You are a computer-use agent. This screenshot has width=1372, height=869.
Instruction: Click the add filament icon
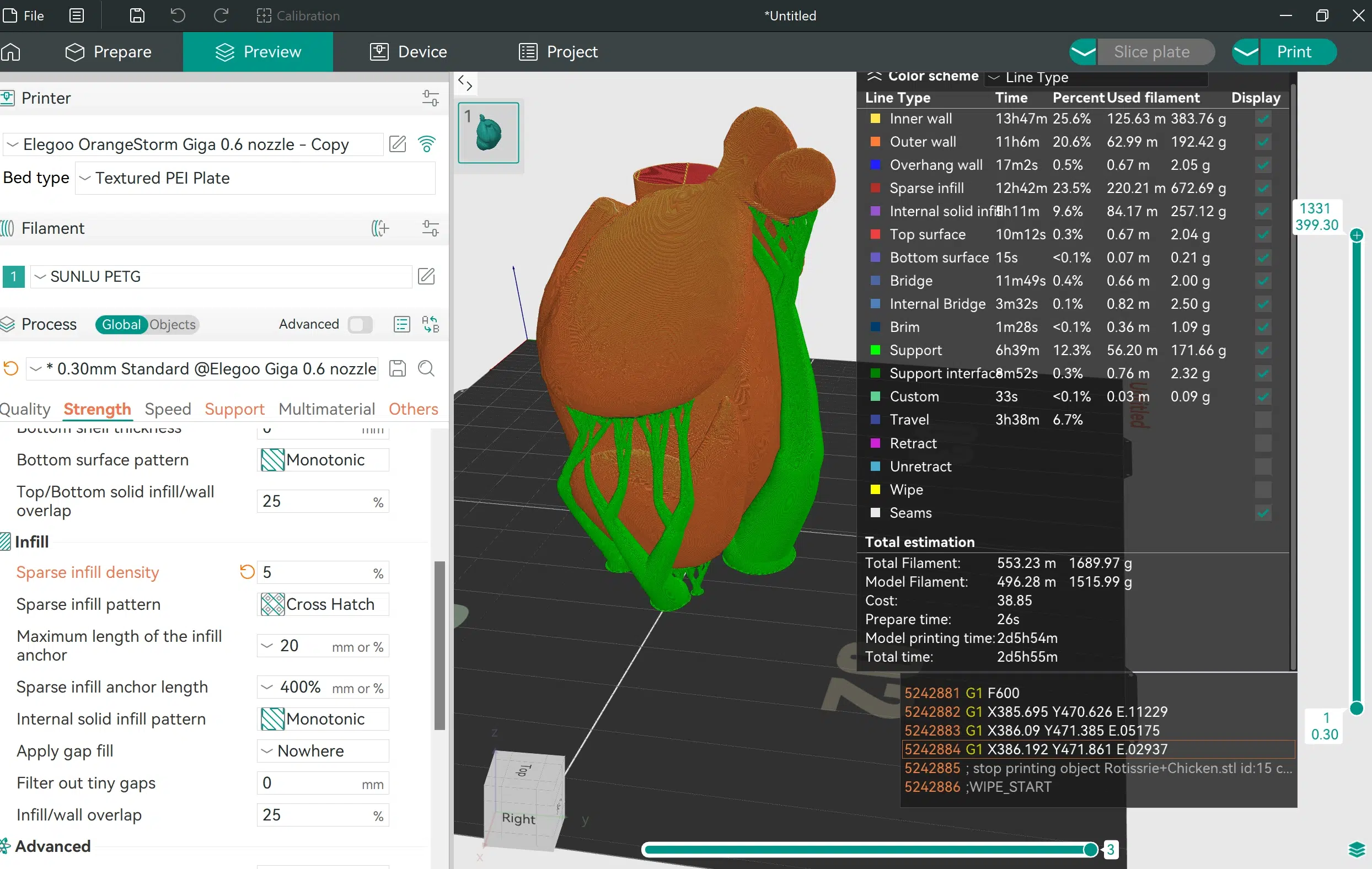point(380,228)
